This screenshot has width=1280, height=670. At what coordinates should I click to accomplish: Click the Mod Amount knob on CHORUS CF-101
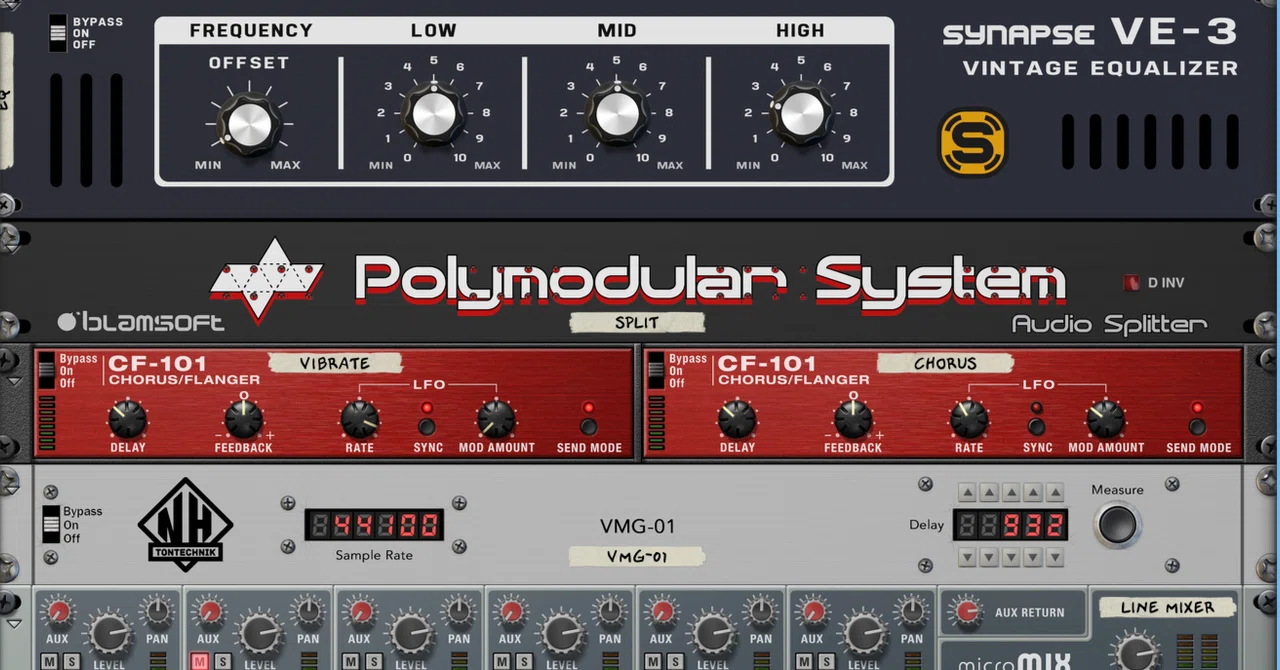[1106, 419]
